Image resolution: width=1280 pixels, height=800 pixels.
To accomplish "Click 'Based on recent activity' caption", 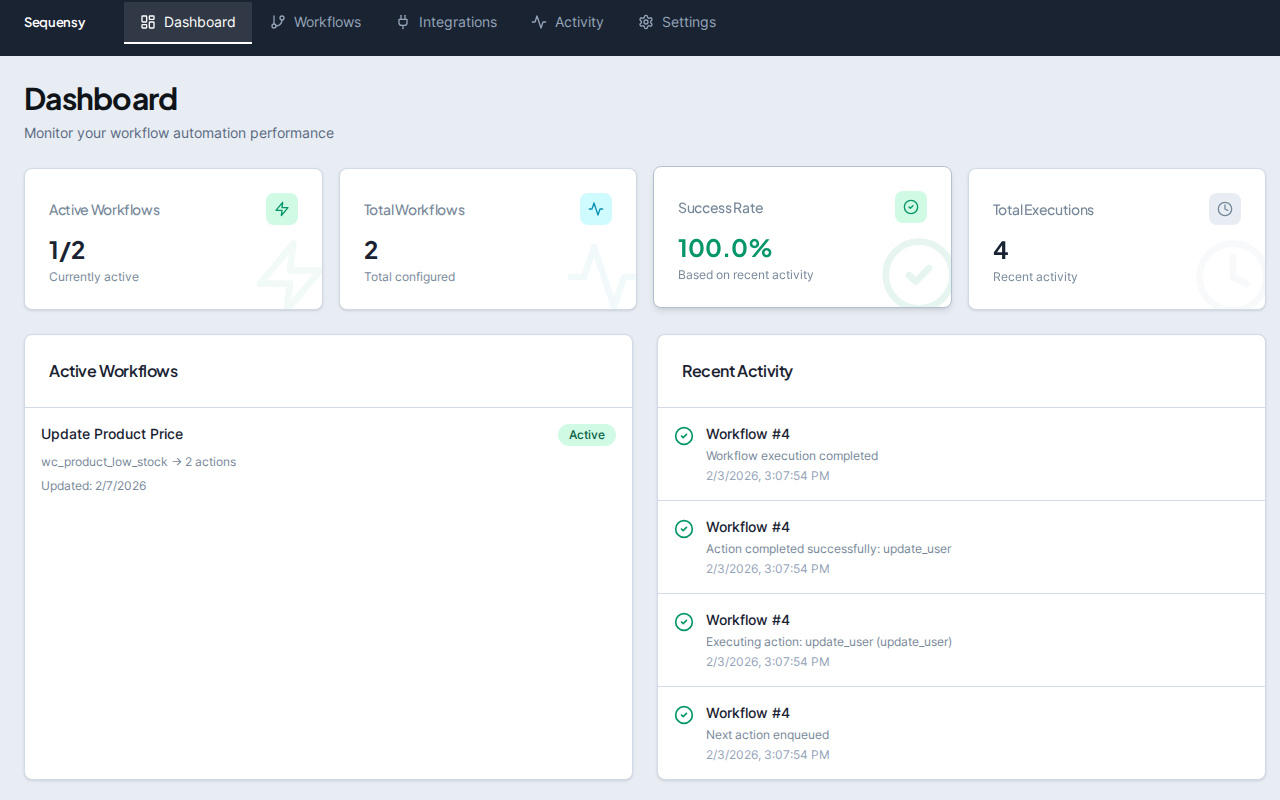I will (746, 275).
